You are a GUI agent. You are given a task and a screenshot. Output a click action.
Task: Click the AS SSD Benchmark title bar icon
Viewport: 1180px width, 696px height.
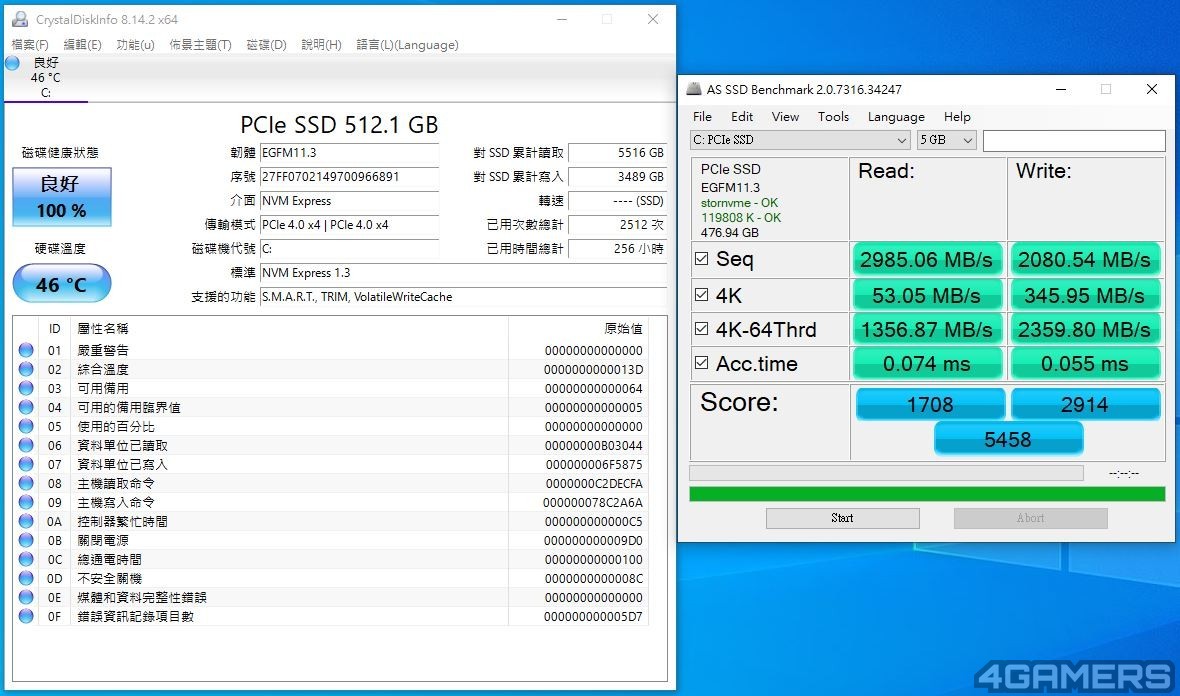pos(694,89)
